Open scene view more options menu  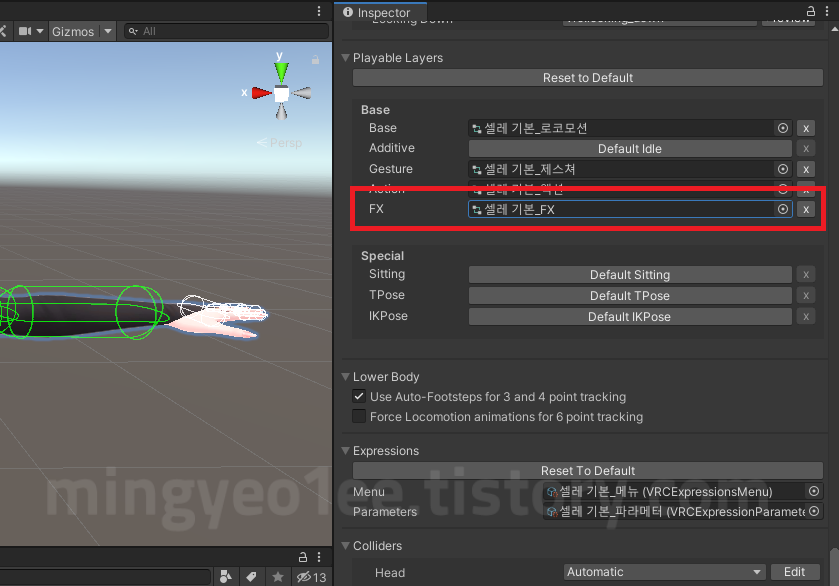(319, 11)
